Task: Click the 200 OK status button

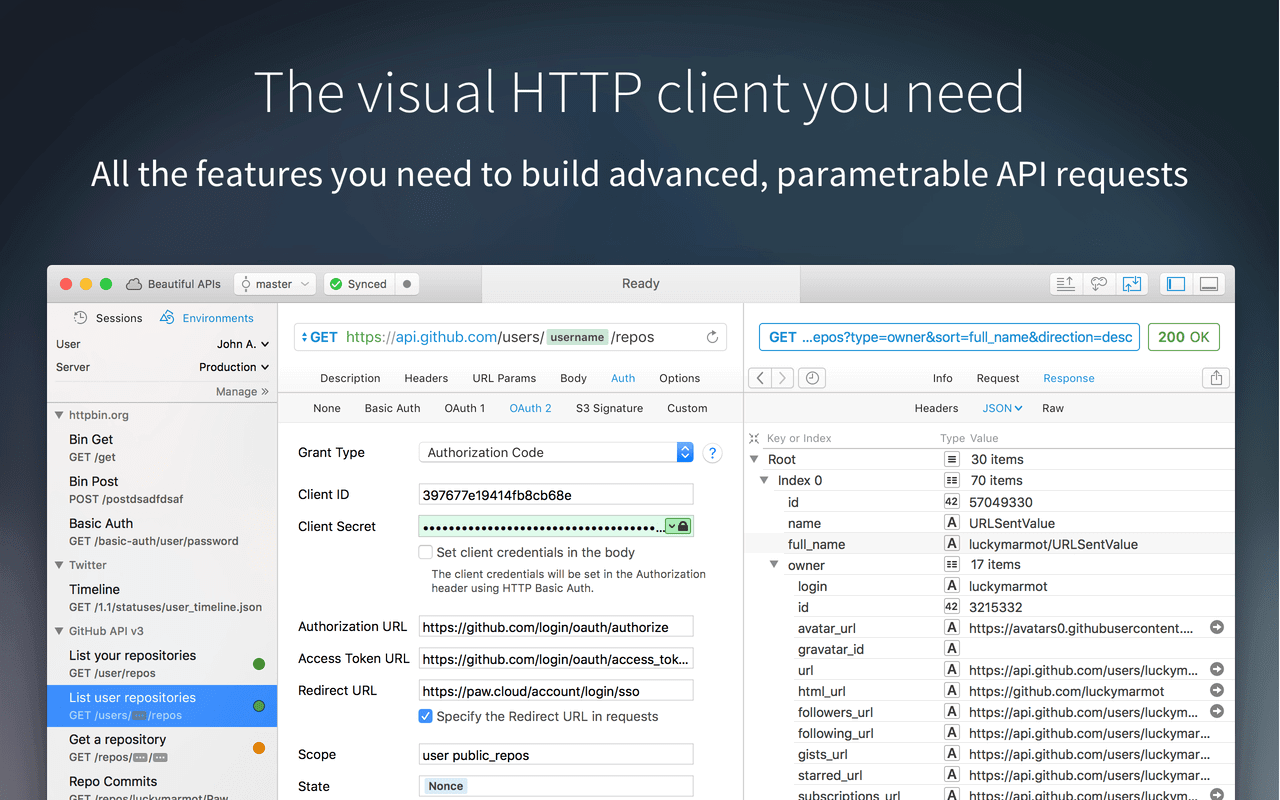Action: coord(1183,337)
